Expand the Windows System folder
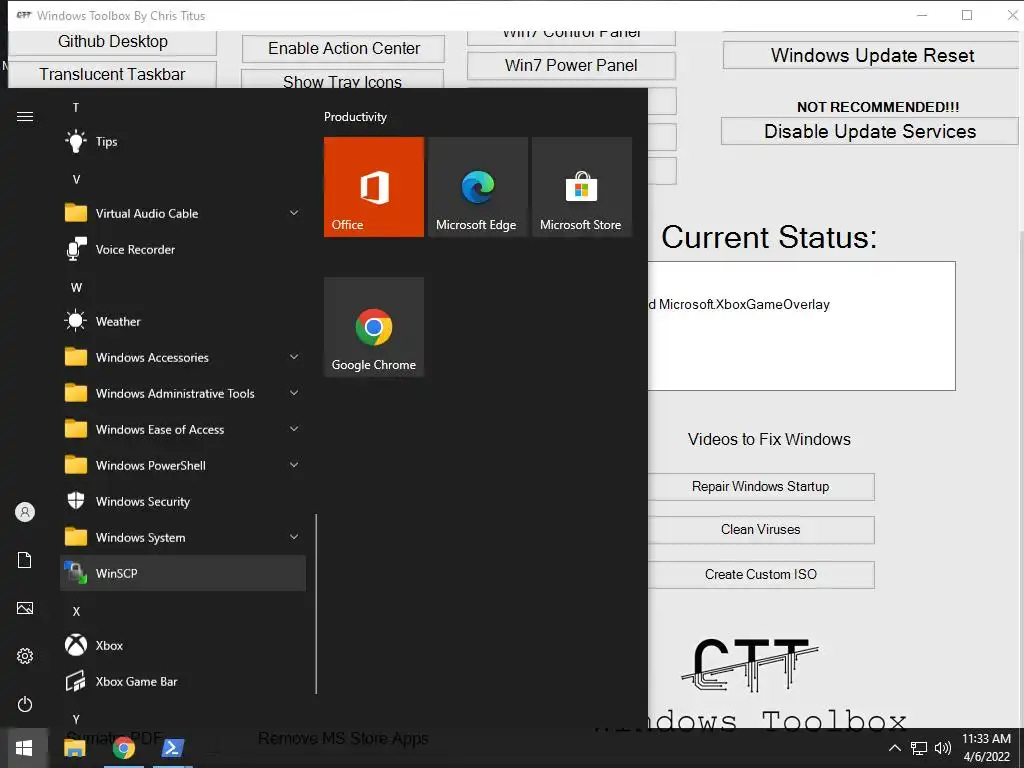Image resolution: width=1024 pixels, height=768 pixels. coord(182,537)
